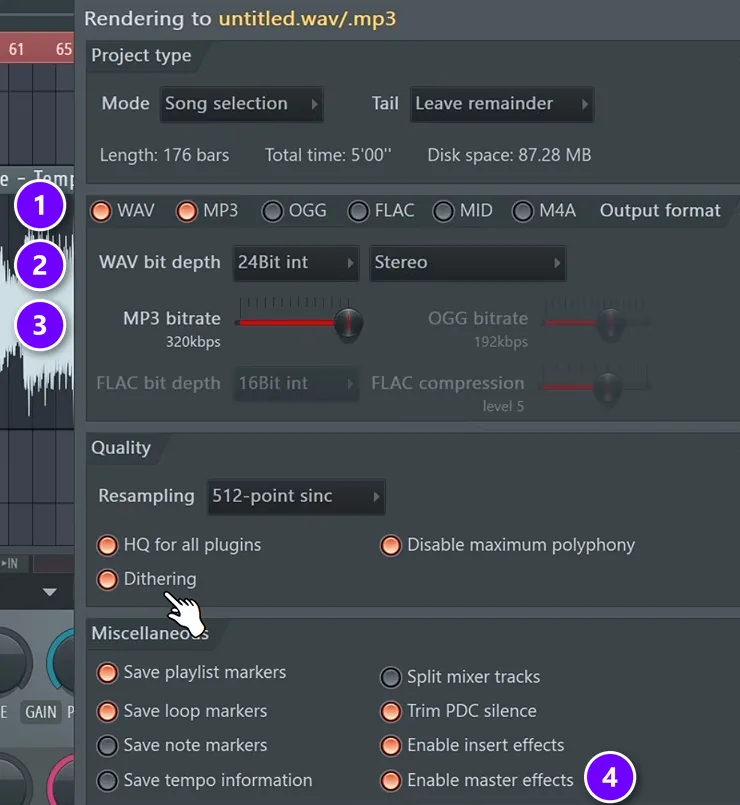The height and width of the screenshot is (805, 740).
Task: Click the Total time: 5'00'' text
Action: [328, 155]
